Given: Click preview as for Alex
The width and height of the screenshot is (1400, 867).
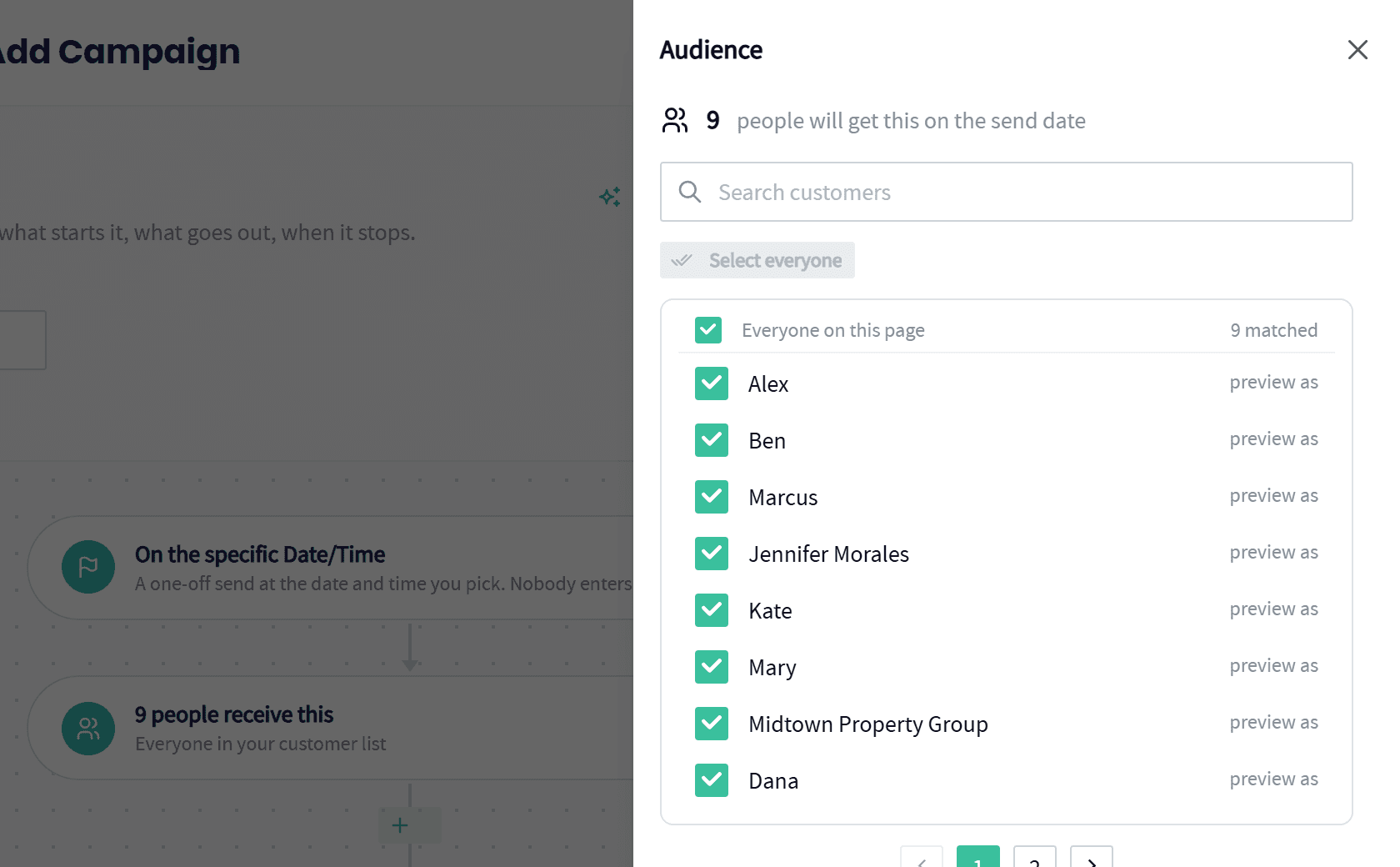Looking at the screenshot, I should pyautogui.click(x=1273, y=383).
